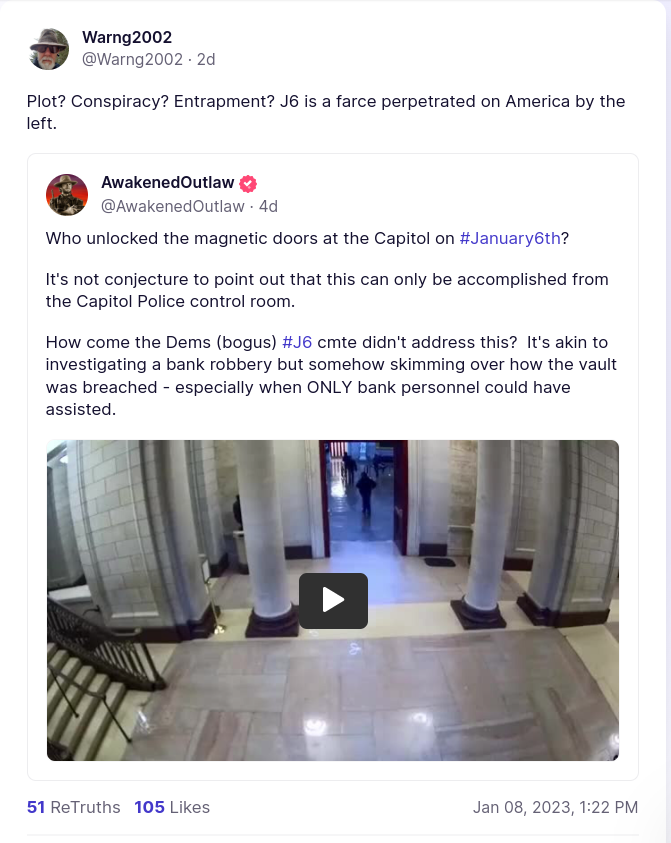View the 105 Likes list
The width and height of the screenshot is (671, 843).
pyautogui.click(x=172, y=807)
